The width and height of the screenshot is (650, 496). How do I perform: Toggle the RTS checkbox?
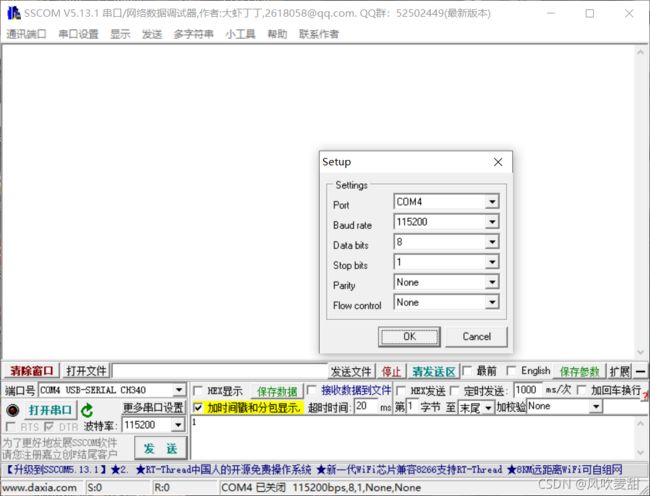click(11, 426)
